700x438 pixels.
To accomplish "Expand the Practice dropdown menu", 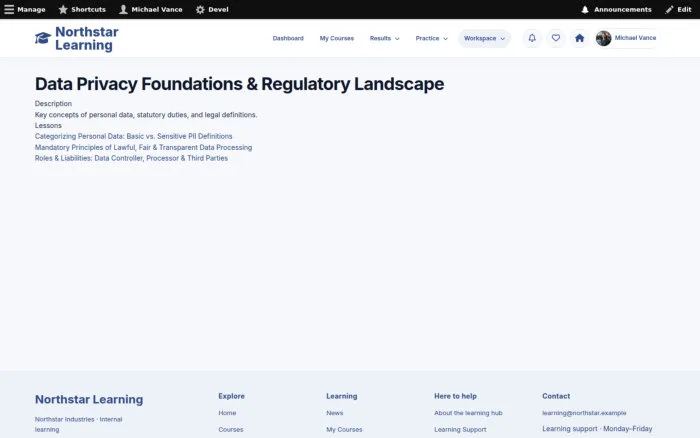I will [x=431, y=38].
